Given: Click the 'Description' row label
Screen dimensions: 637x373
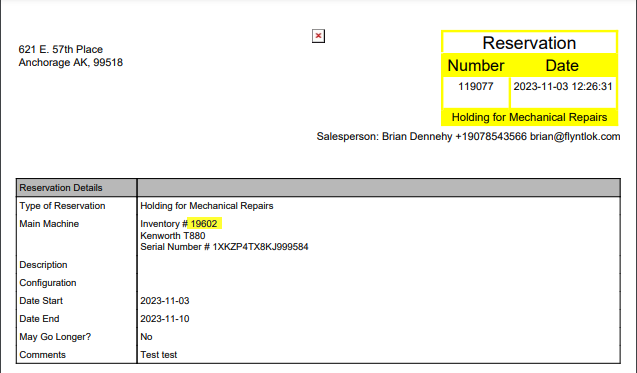Looking at the screenshot, I should click(x=43, y=265).
